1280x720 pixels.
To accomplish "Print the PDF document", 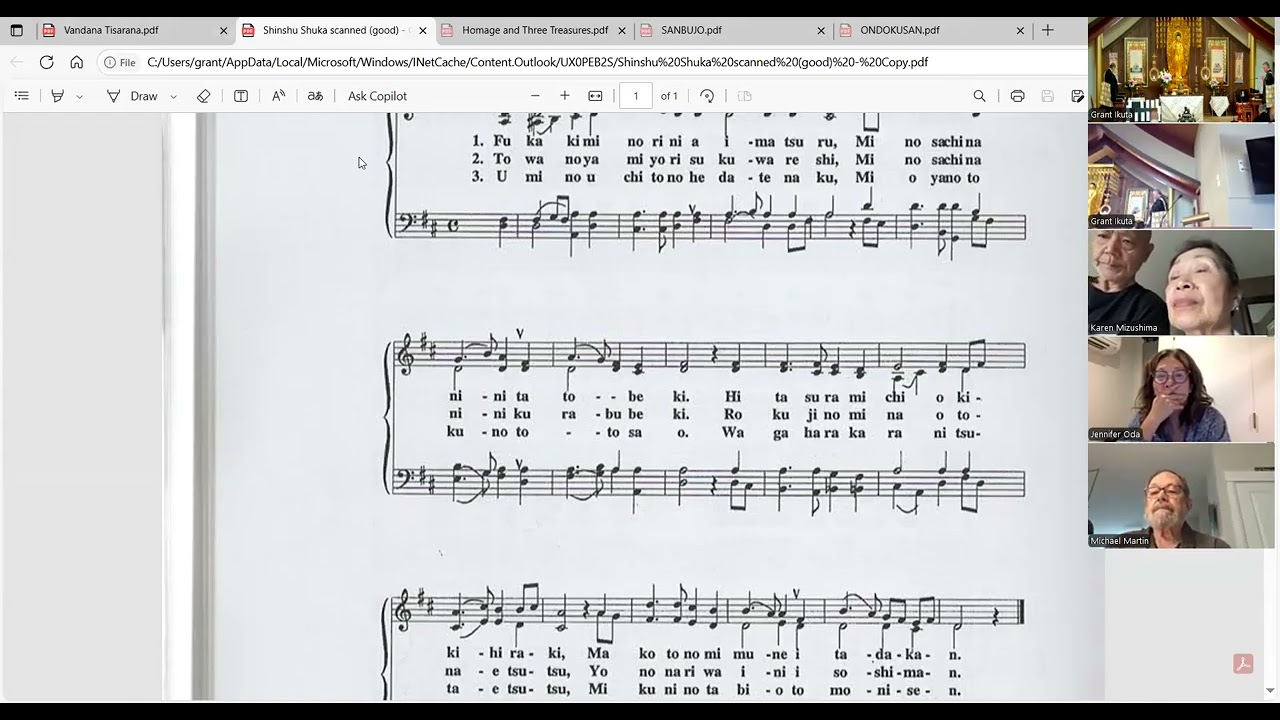I will (1017, 96).
